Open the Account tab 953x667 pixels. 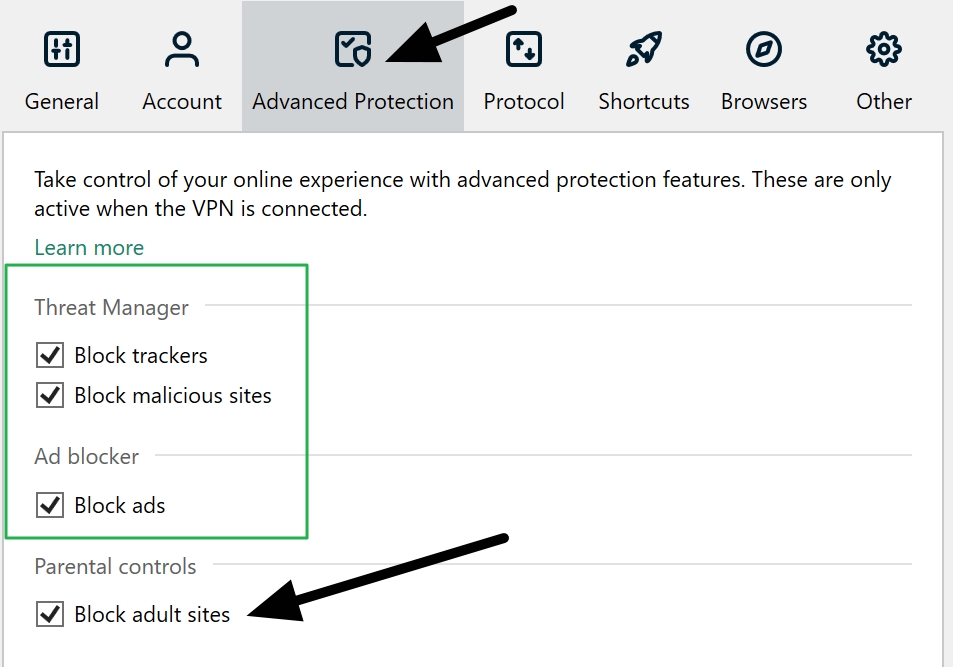coord(181,101)
